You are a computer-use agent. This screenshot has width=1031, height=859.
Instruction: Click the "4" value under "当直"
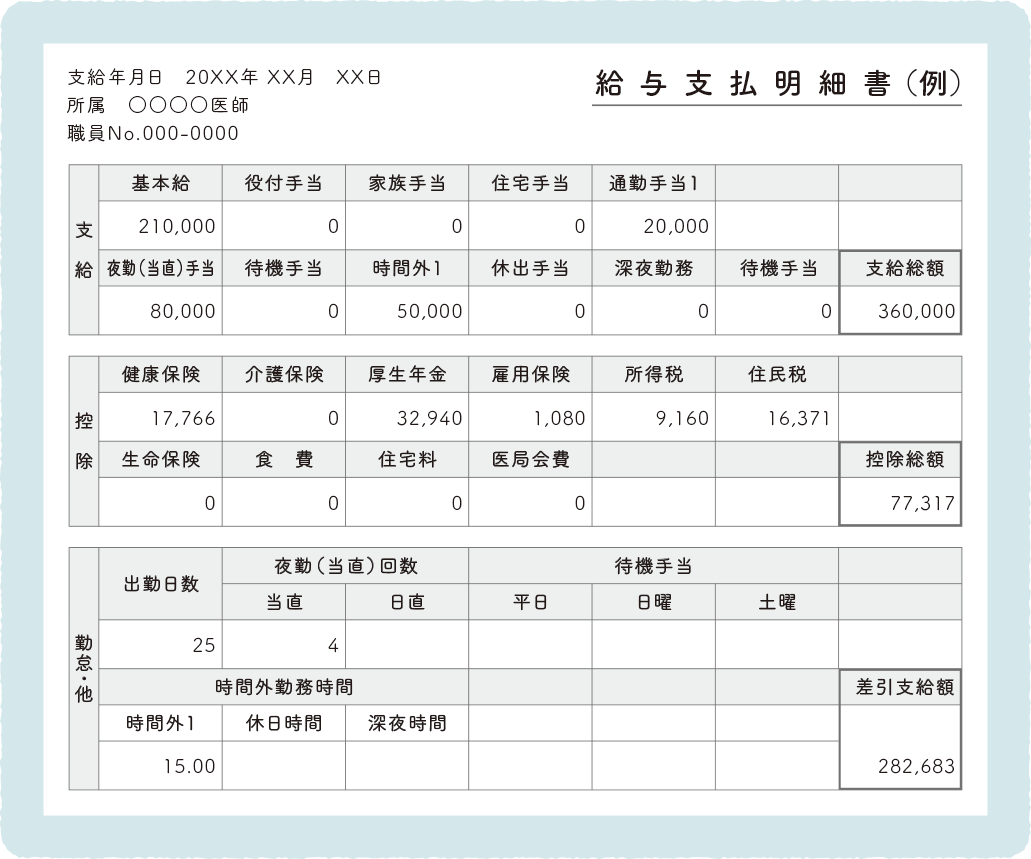[x=333, y=646]
